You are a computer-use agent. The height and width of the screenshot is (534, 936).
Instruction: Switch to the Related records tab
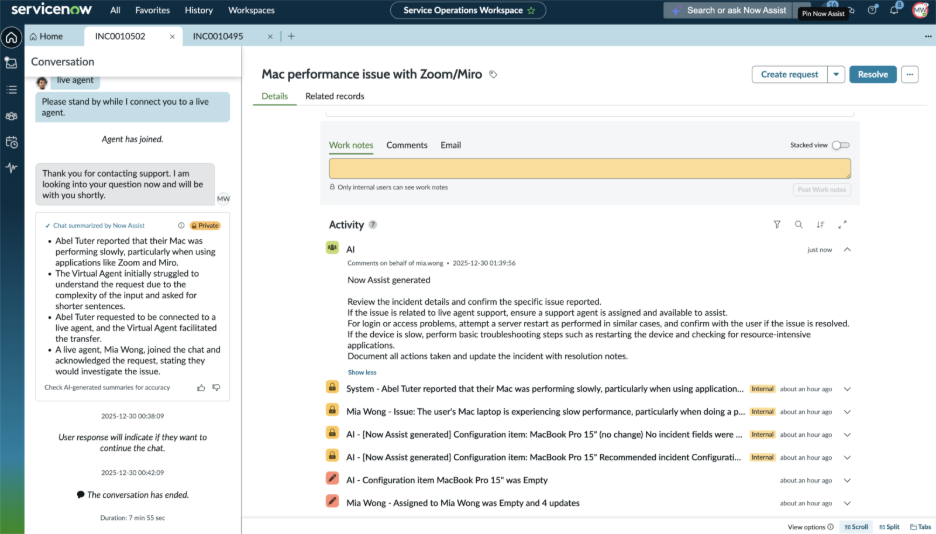click(334, 96)
